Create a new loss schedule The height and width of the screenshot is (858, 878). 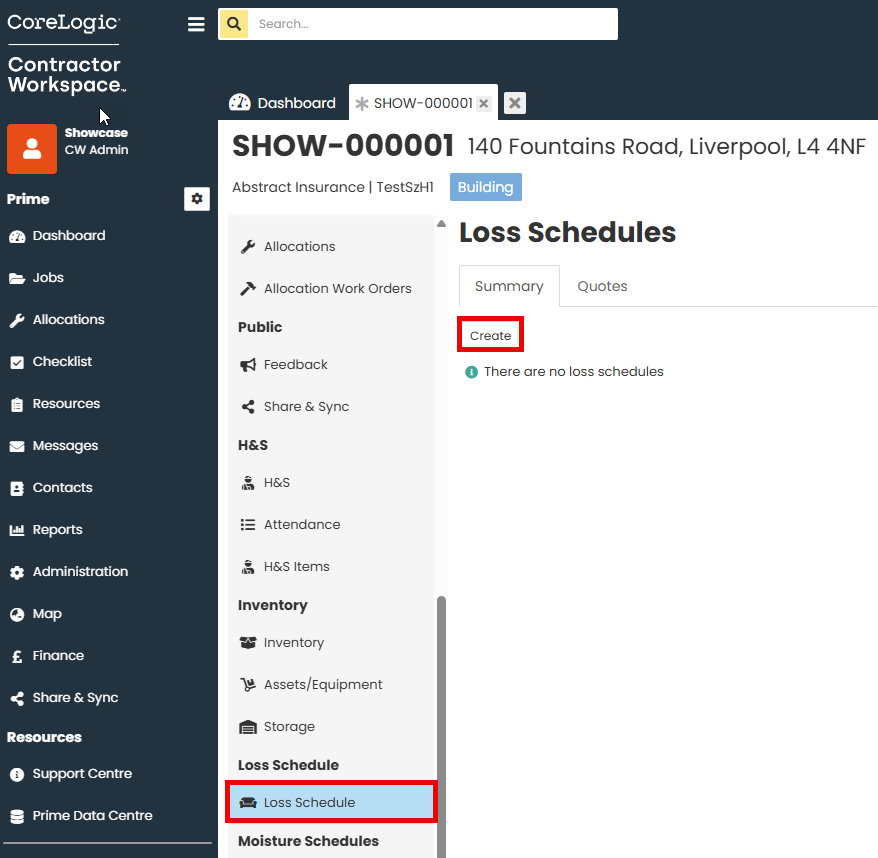click(x=491, y=335)
